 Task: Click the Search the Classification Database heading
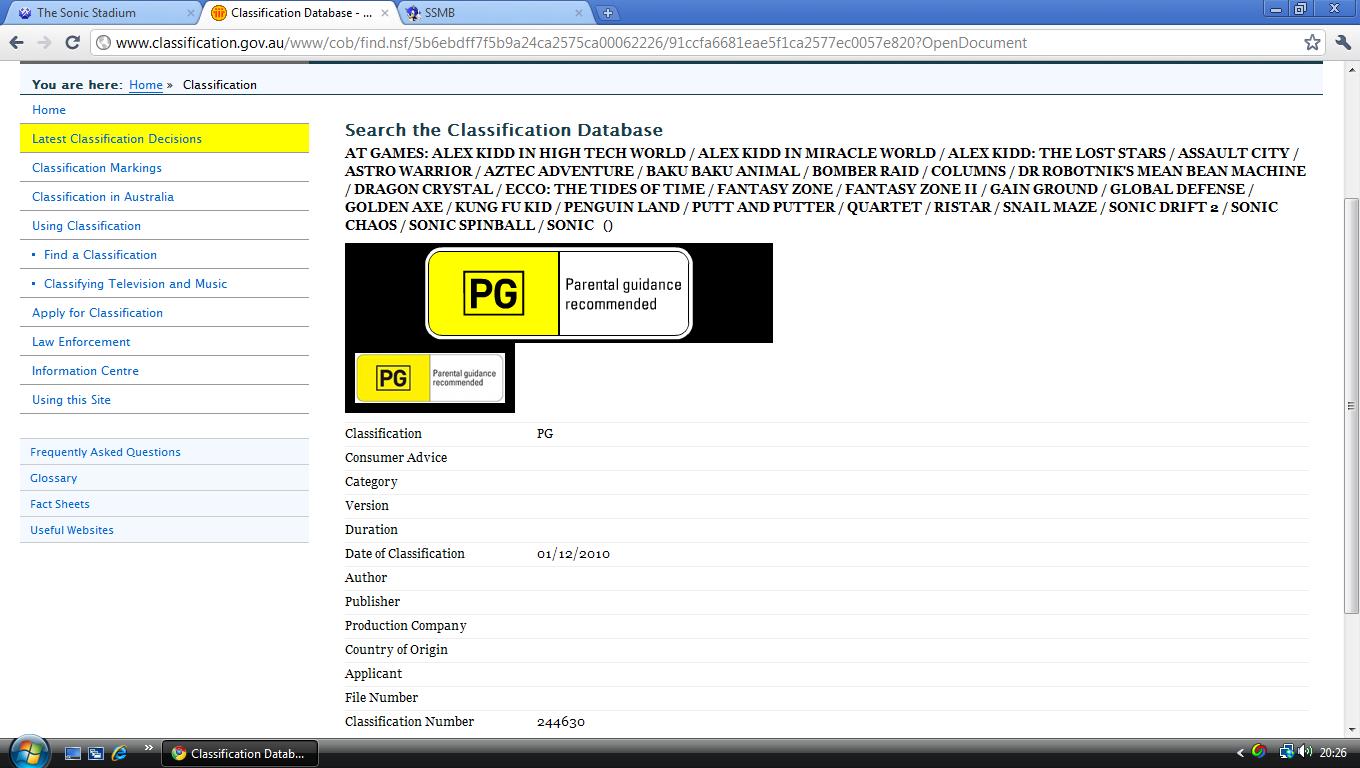(504, 130)
